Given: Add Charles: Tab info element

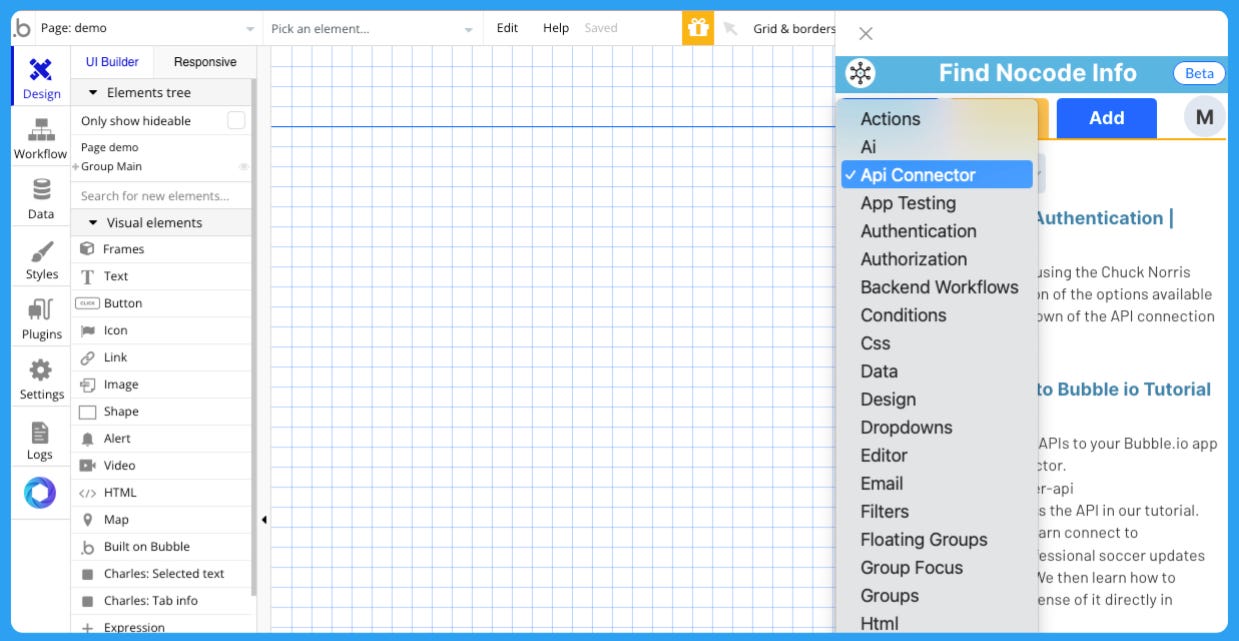Looking at the screenshot, I should (x=161, y=600).
